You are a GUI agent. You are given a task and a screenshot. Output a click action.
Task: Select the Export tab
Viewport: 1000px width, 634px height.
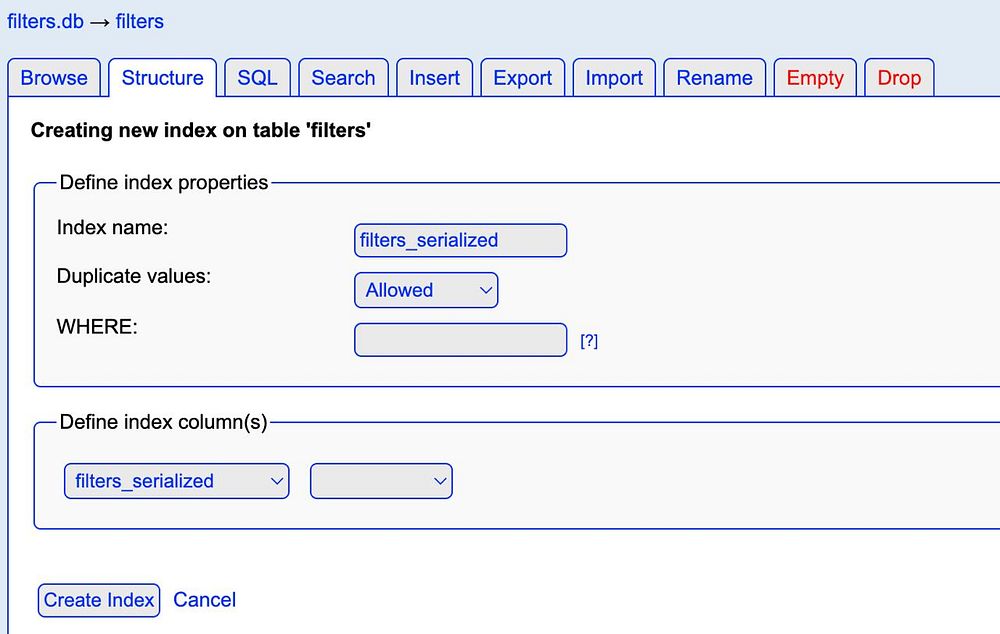point(523,78)
